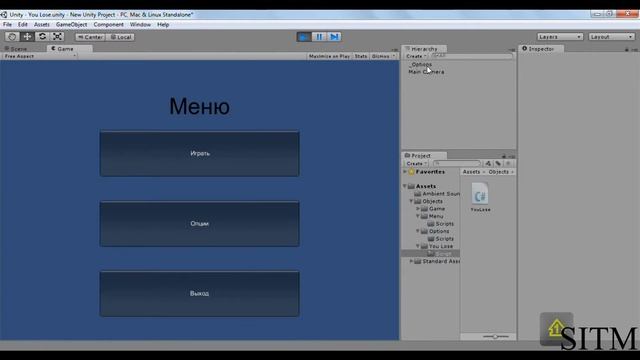Open the Window menu
640x360 pixels.
[x=140, y=25]
